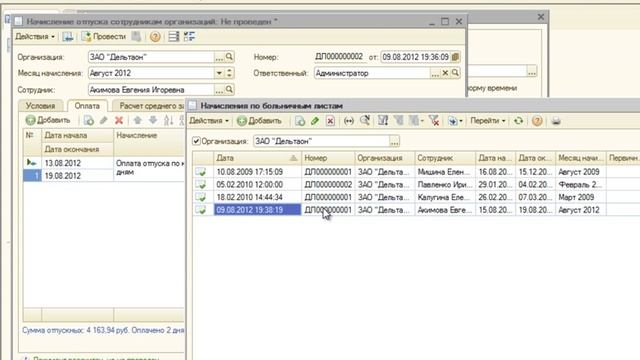
Task: Open Ответственный record via magnifier icon
Action: [455, 73]
